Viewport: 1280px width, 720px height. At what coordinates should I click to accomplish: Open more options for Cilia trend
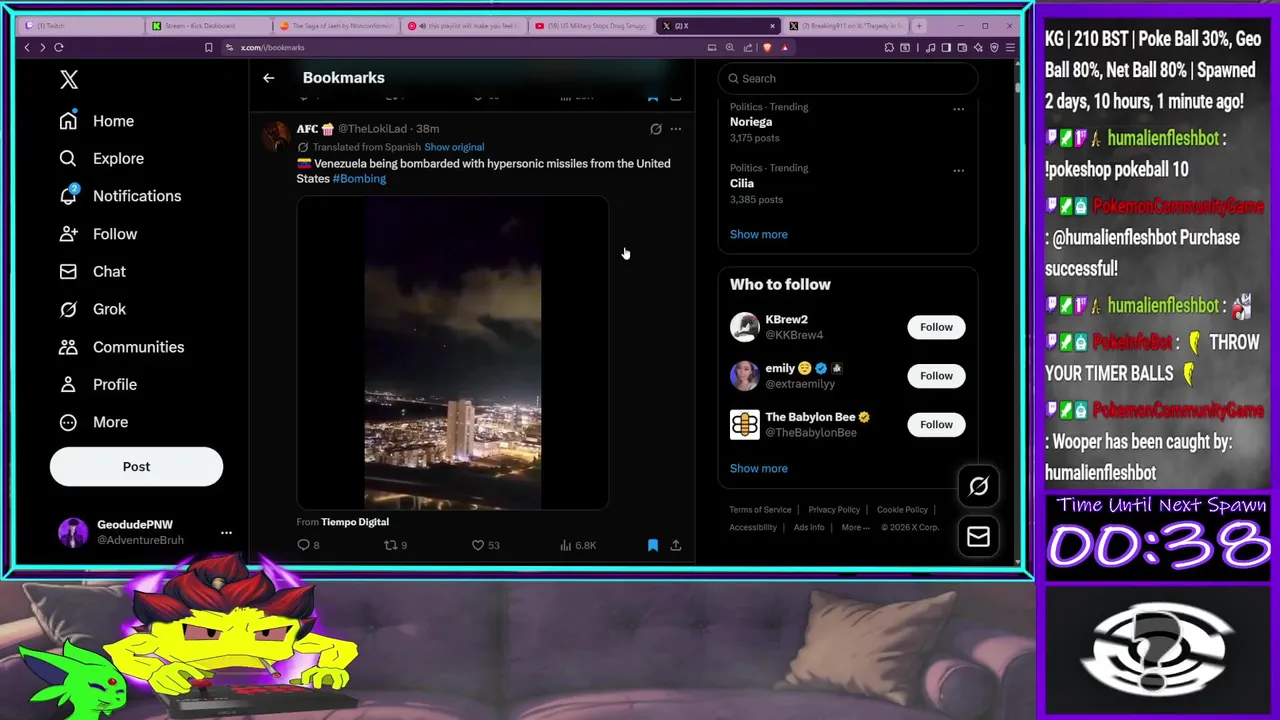[958, 171]
